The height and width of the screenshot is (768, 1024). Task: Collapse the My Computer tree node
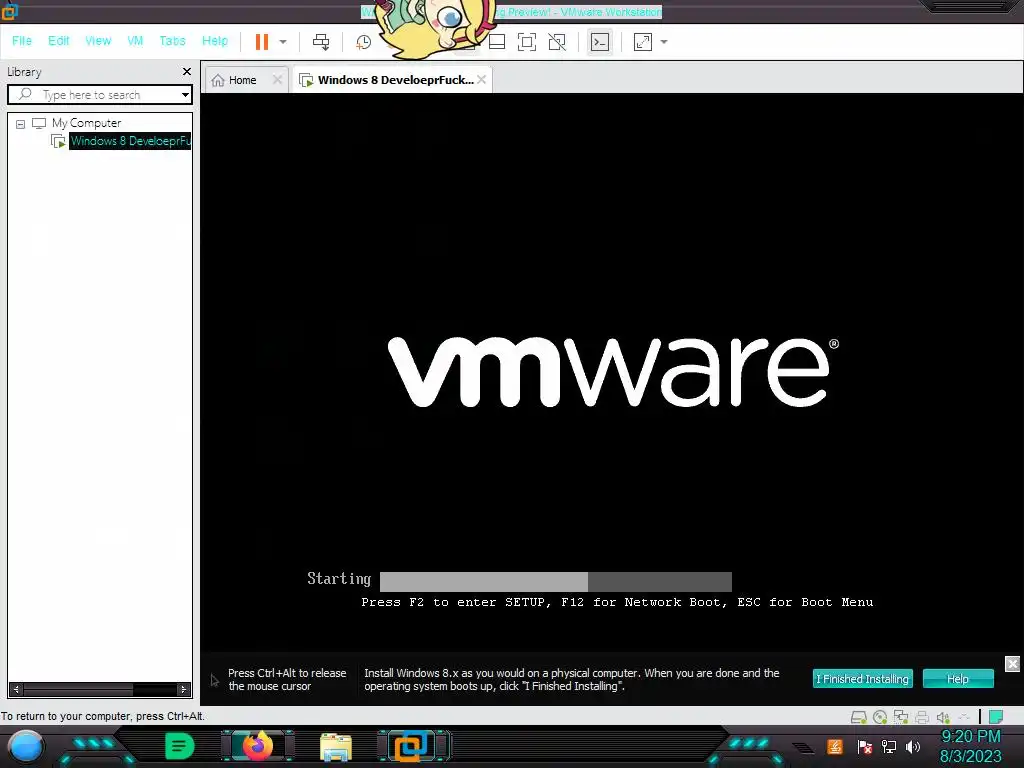(20, 123)
